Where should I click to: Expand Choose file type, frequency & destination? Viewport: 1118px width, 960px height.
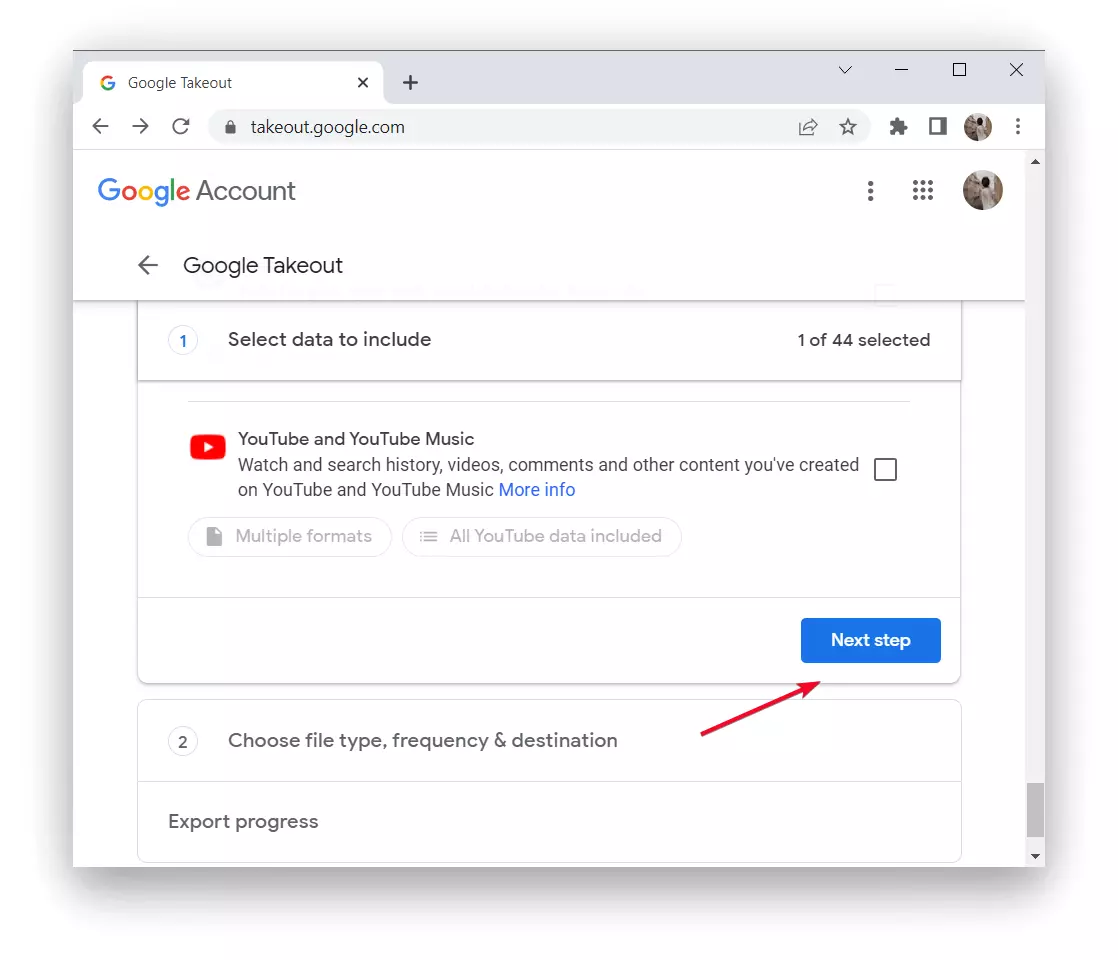click(x=549, y=741)
